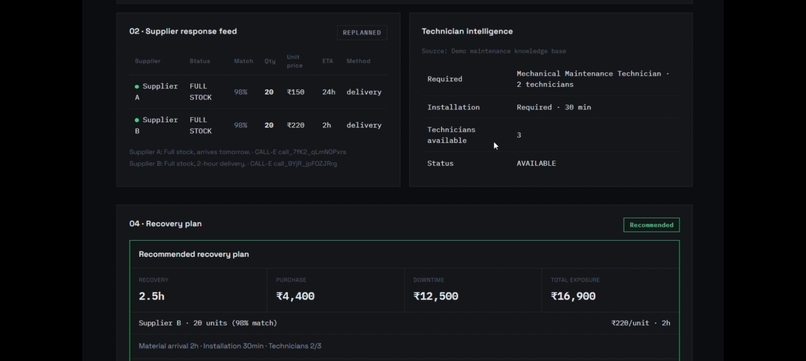Click the green Recommended badge
This screenshot has width=806, height=361.
point(651,225)
